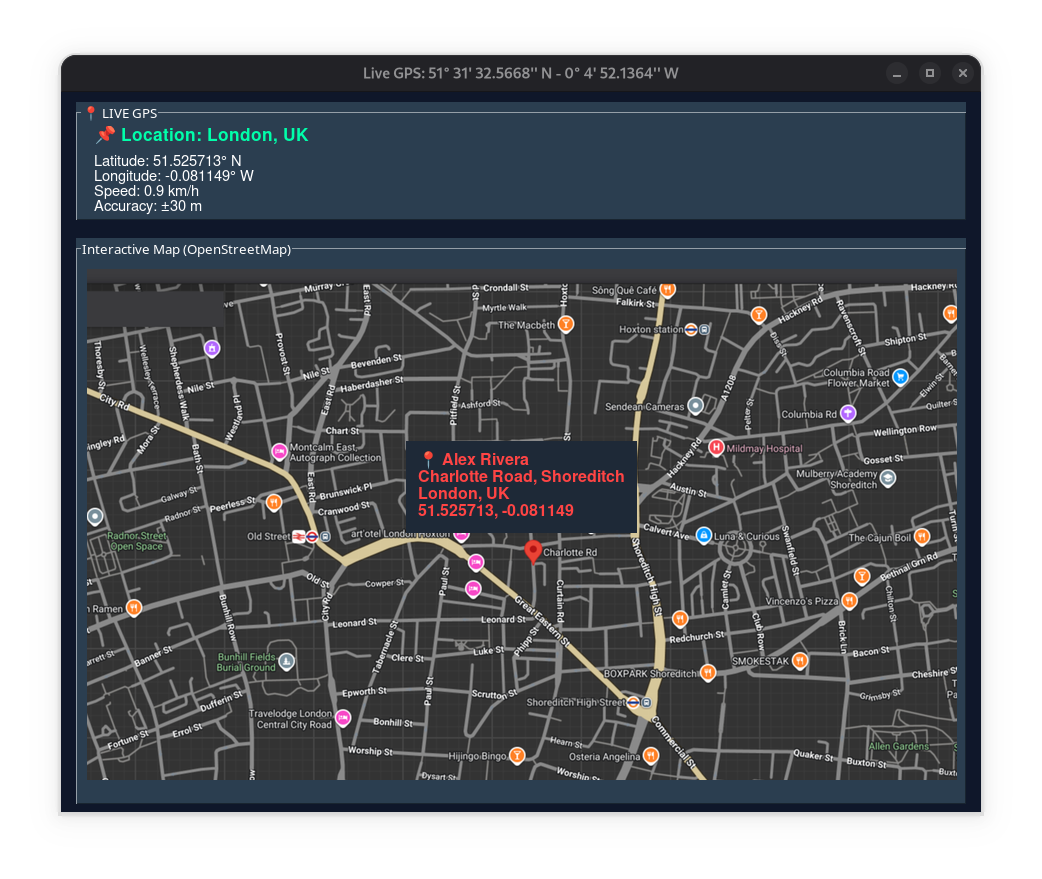Click the BOXPARK Shoreditch marker
The width and height of the screenshot is (1042, 879).
coord(708,672)
